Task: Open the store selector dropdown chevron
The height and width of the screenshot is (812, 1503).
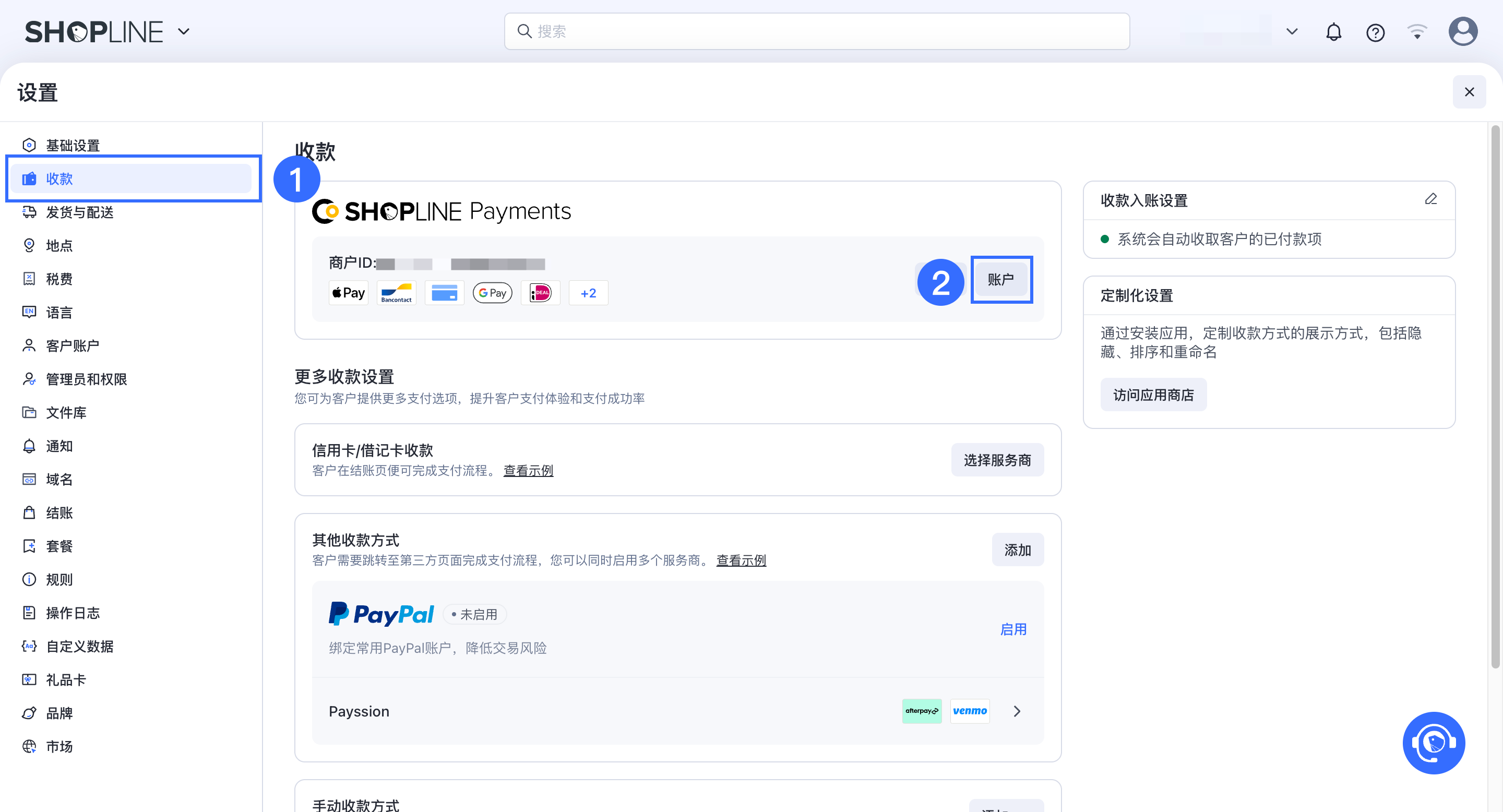Action: 1292,31
